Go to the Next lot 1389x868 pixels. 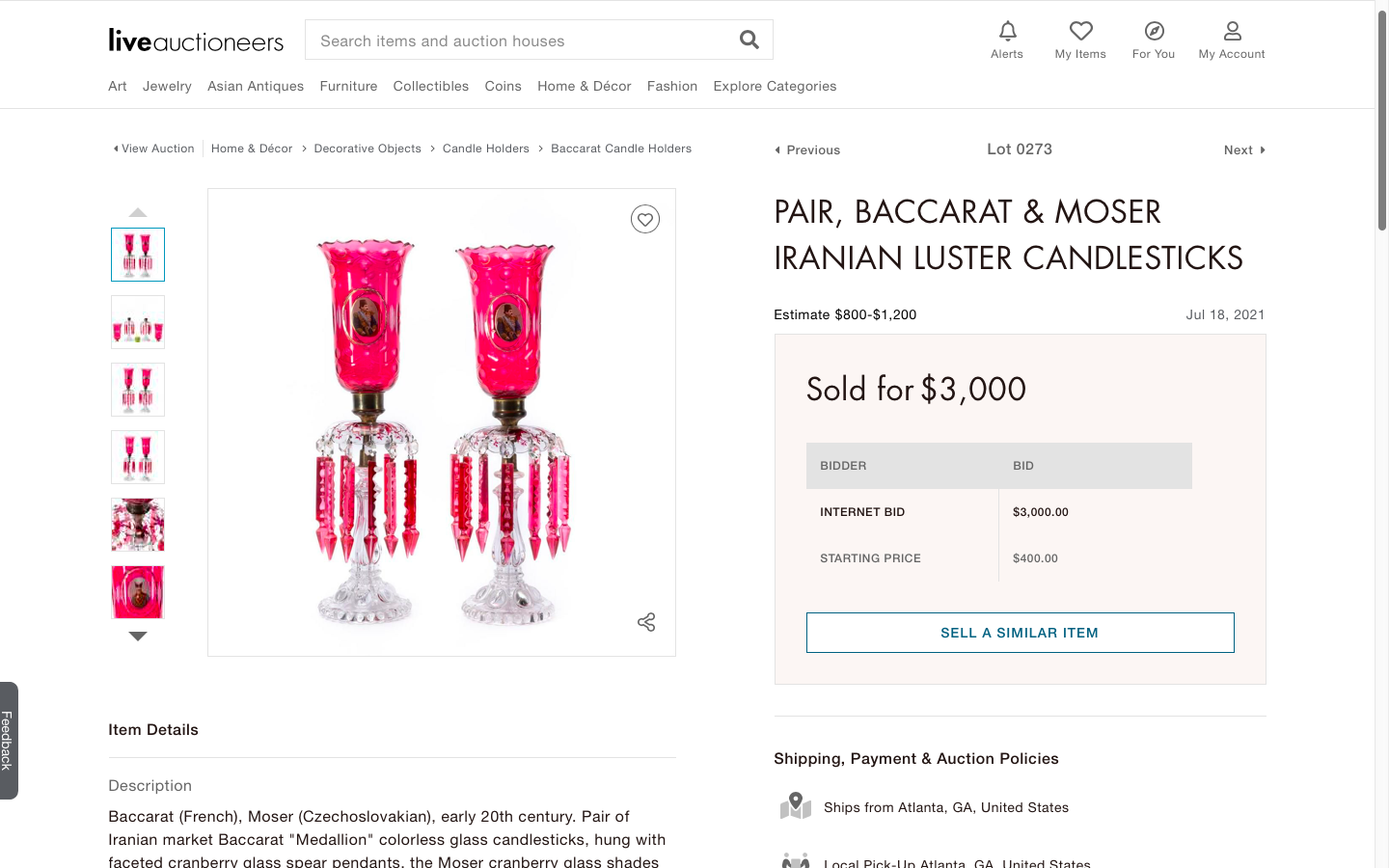1243,150
